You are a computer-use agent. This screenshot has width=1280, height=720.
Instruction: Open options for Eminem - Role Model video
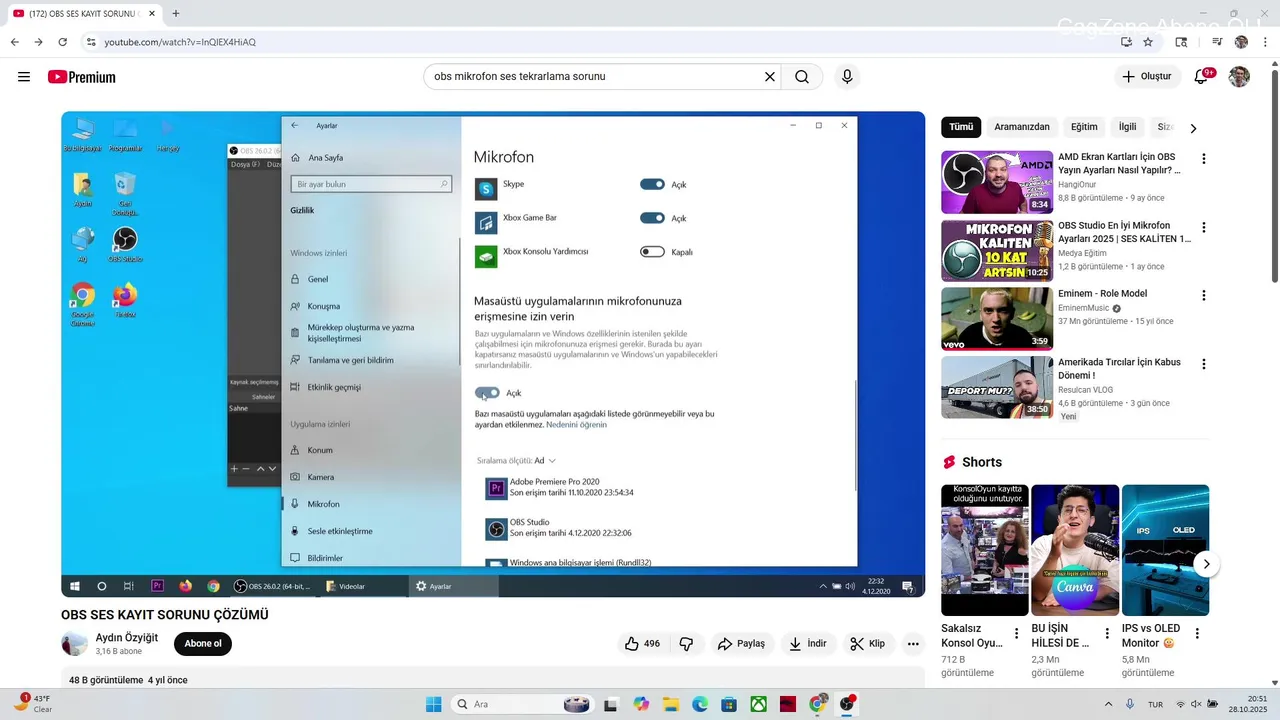click(x=1204, y=296)
